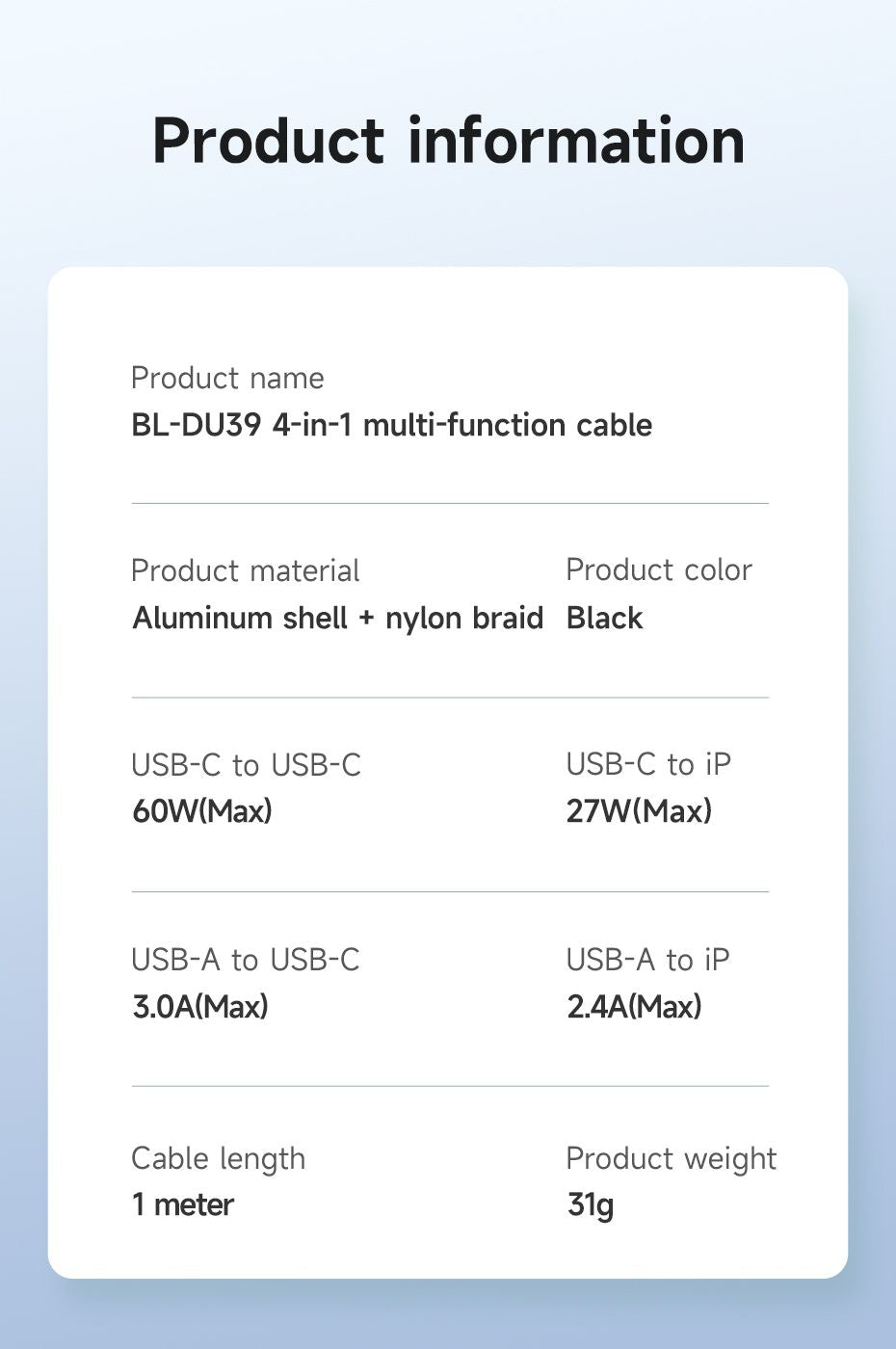The image size is (896, 1349).
Task: Select the 2.4A(Max) value
Action: pyautogui.click(x=634, y=1007)
